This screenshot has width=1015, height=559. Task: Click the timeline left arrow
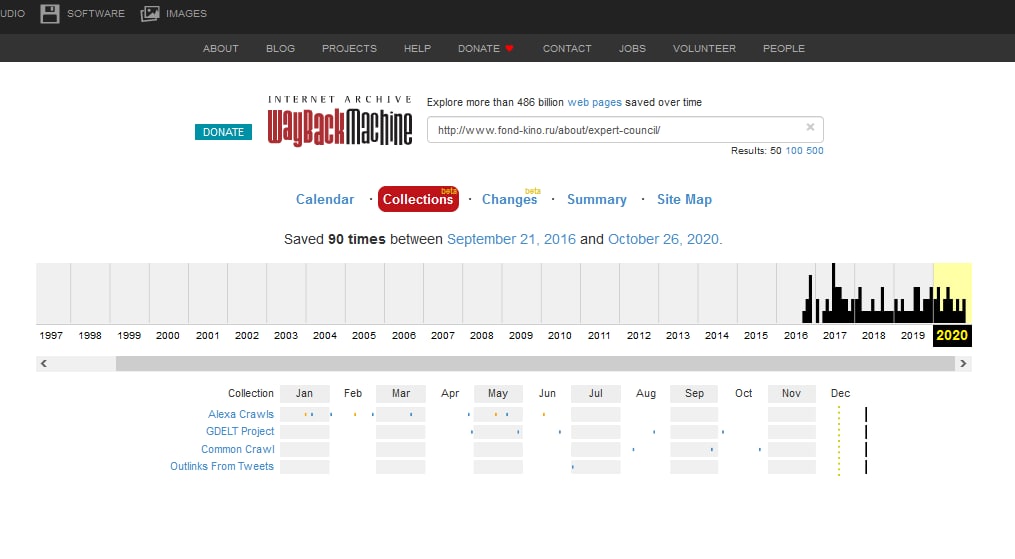click(x=44, y=364)
